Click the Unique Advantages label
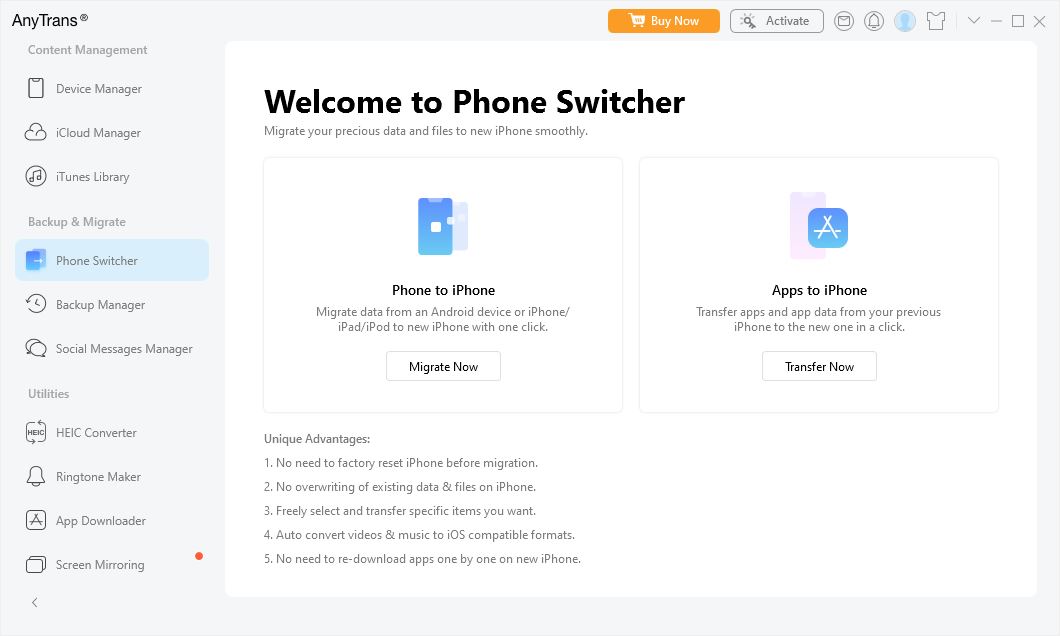Image resolution: width=1060 pixels, height=636 pixels. pos(317,439)
